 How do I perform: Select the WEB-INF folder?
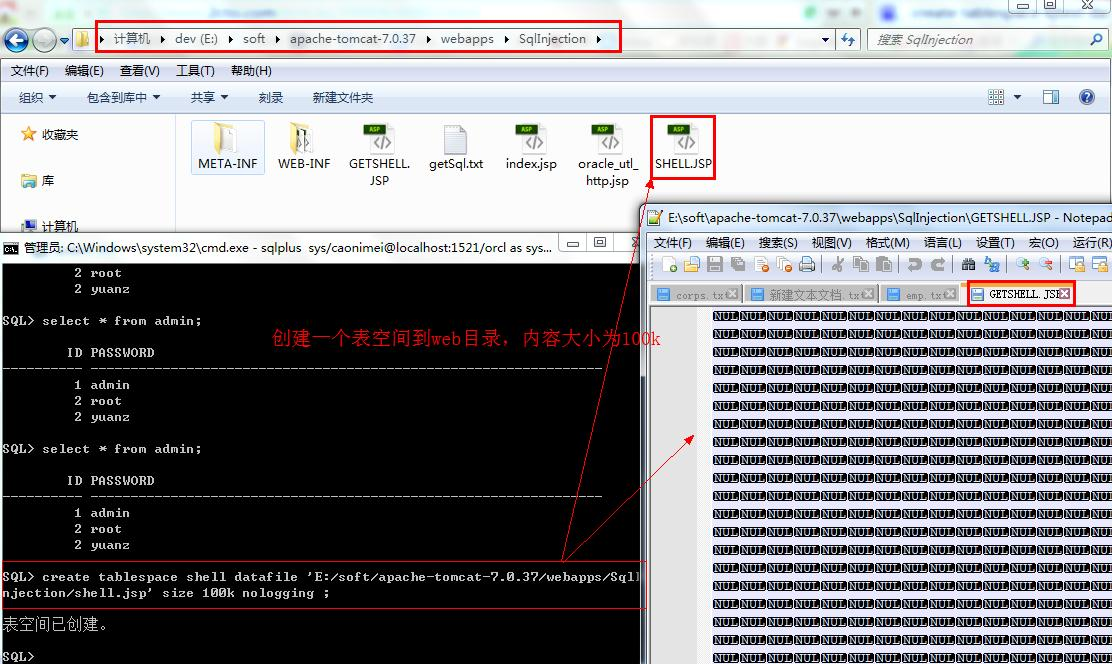[304, 147]
